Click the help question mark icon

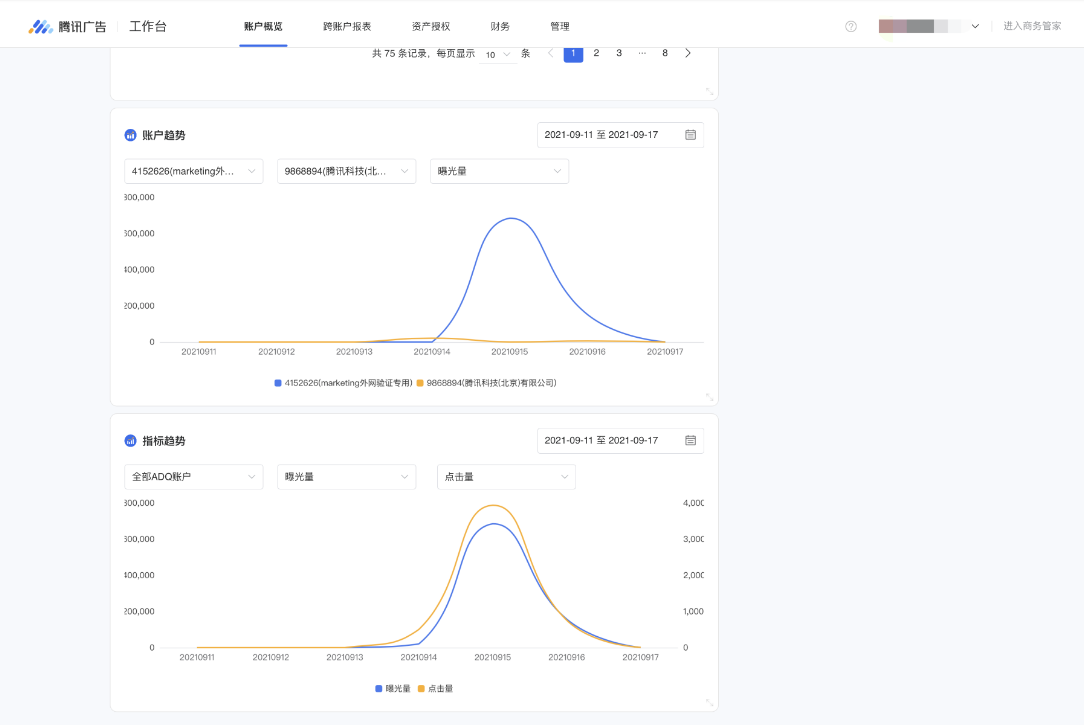(851, 27)
